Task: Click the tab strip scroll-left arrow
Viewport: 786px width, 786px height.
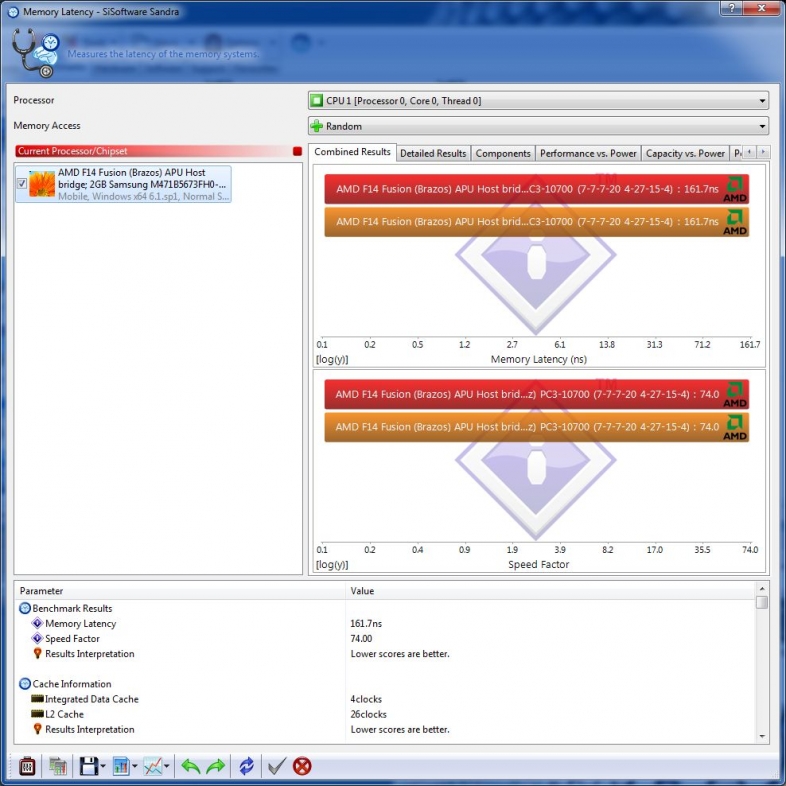Action: [x=750, y=151]
